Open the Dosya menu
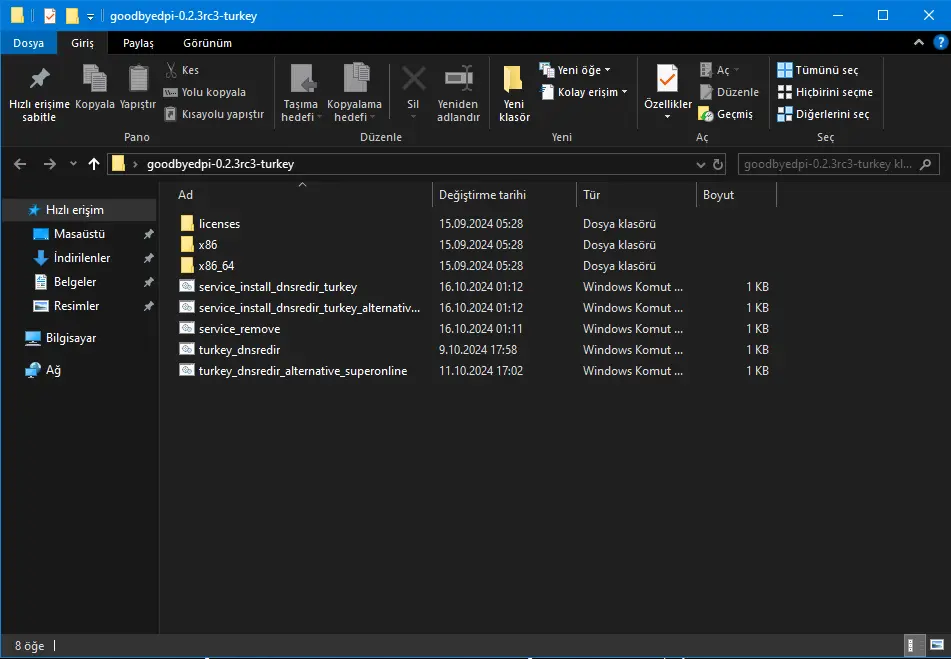Screen dimensions: 951x659 click(29, 43)
